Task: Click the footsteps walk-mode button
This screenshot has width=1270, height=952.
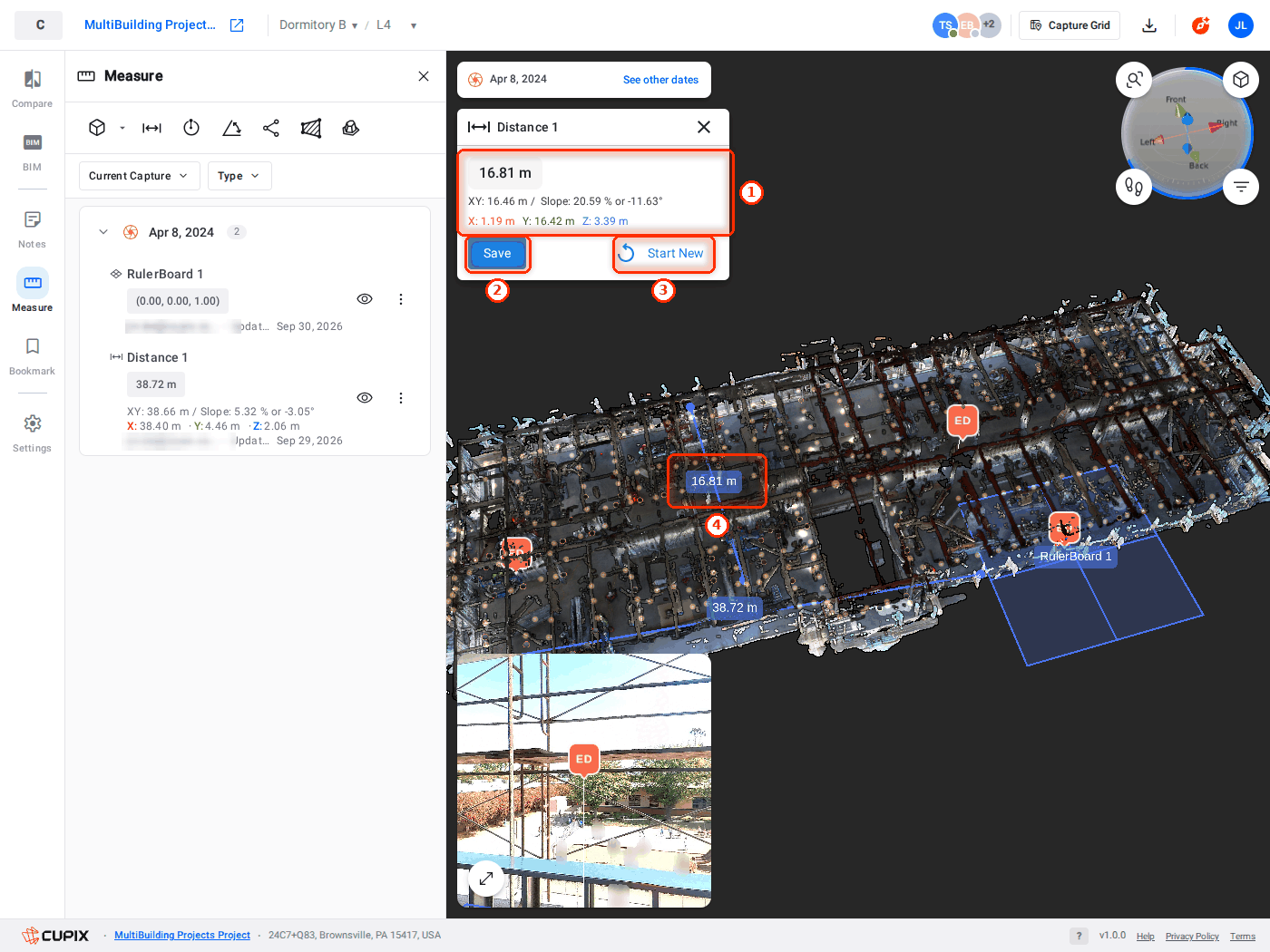Action: (x=1134, y=187)
